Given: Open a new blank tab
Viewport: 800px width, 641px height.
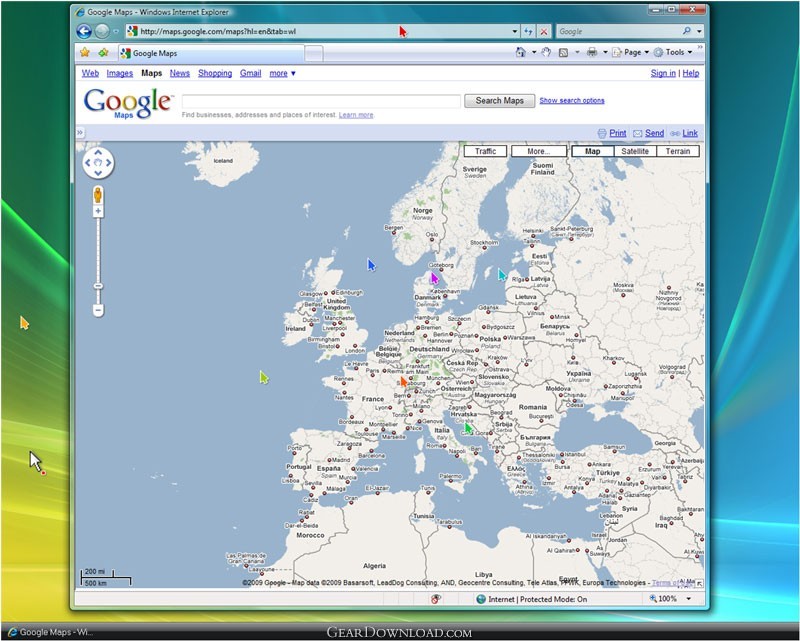Looking at the screenshot, I should click(314, 53).
